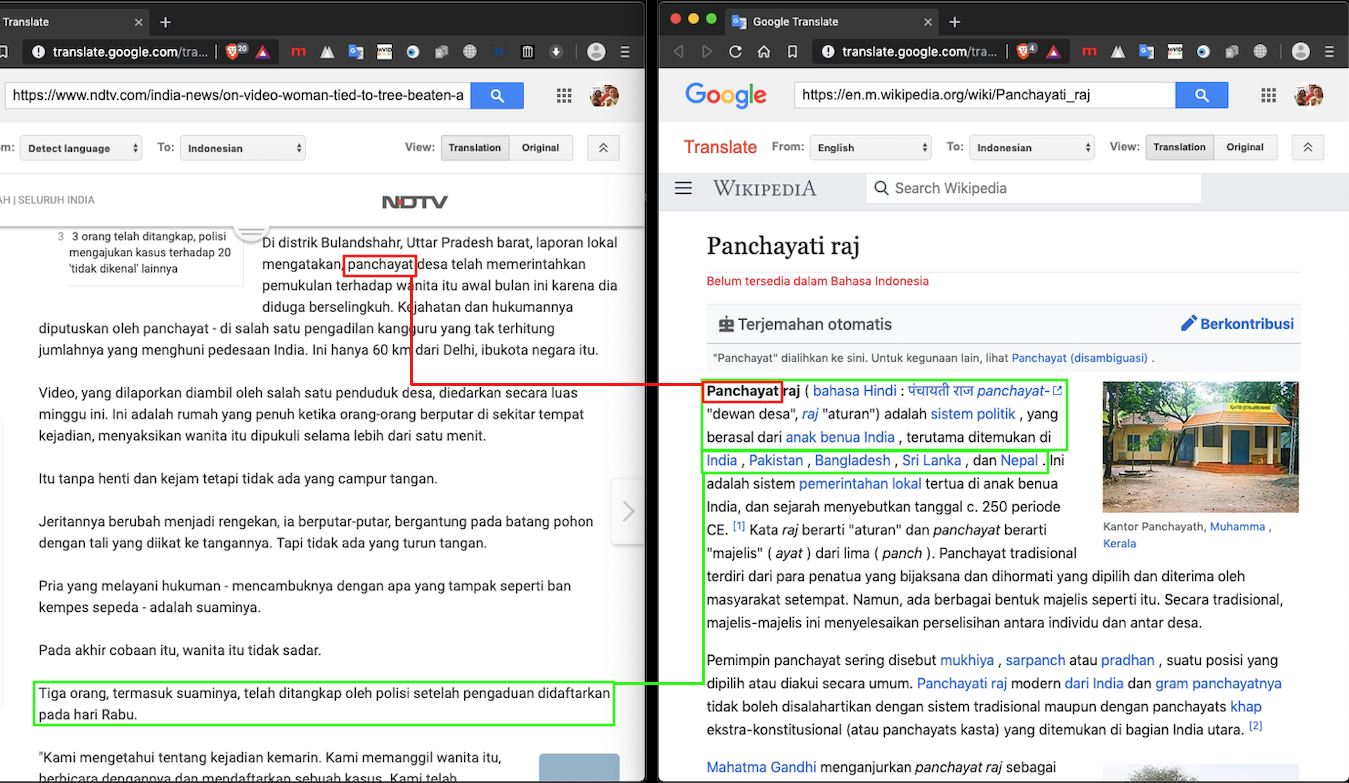Collapse translate bar in right window
Viewport: 1349px width, 783px height.
click(1308, 147)
